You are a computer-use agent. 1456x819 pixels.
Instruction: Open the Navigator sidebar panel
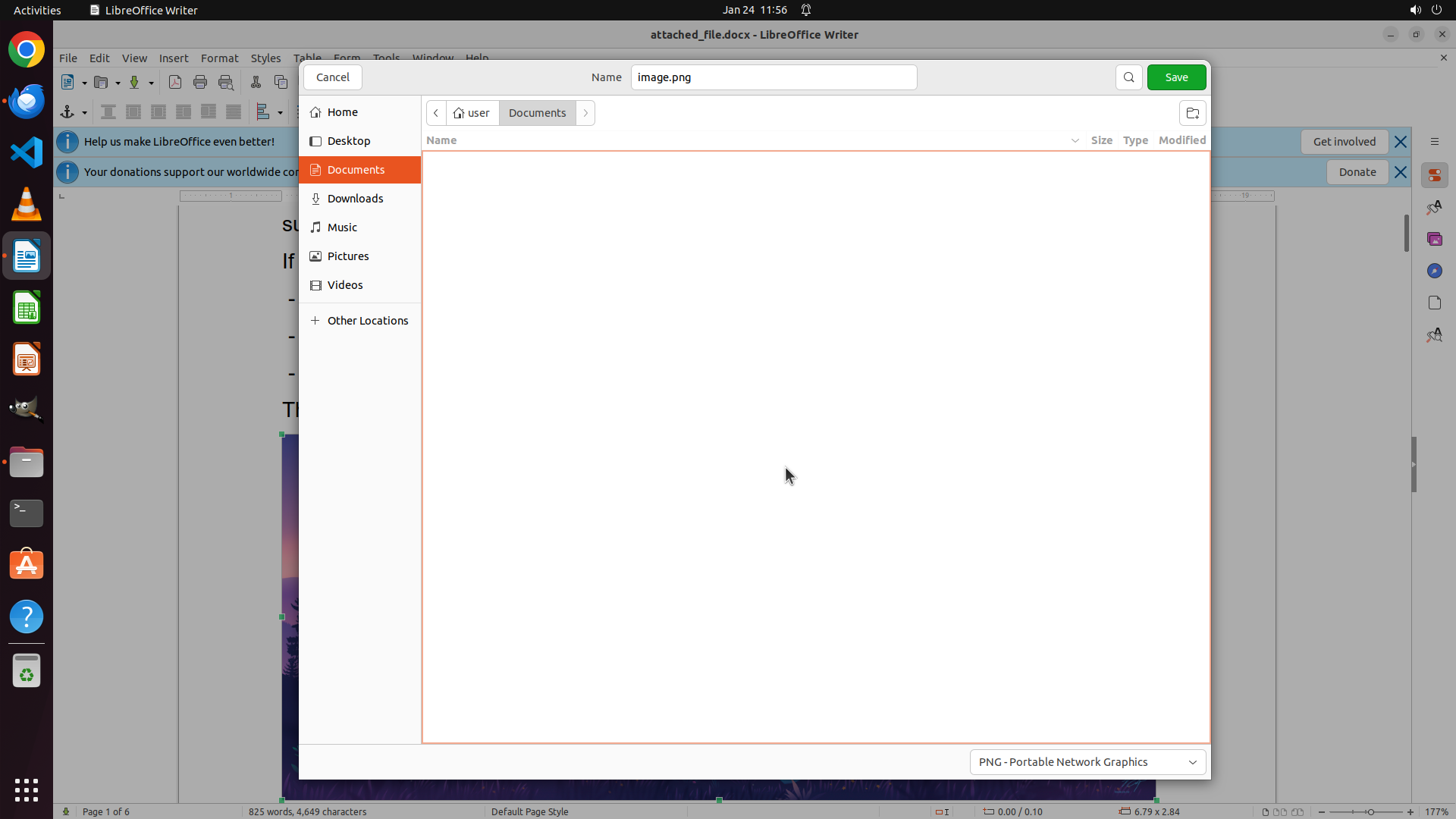pos(1434,271)
